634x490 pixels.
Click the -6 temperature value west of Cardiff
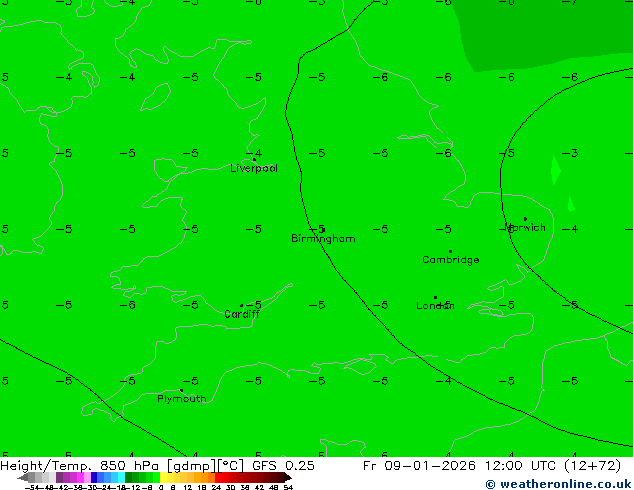128,305
